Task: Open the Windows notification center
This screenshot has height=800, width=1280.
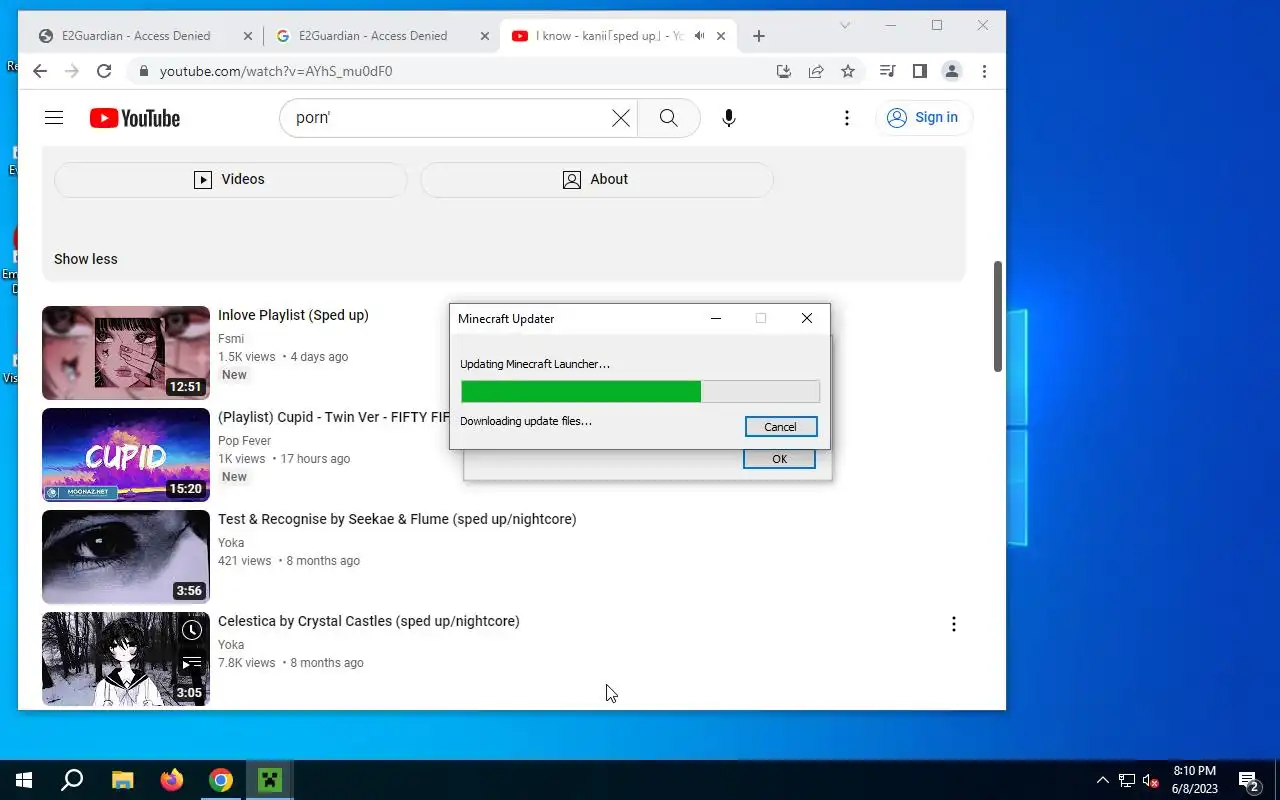Action: (1249, 780)
